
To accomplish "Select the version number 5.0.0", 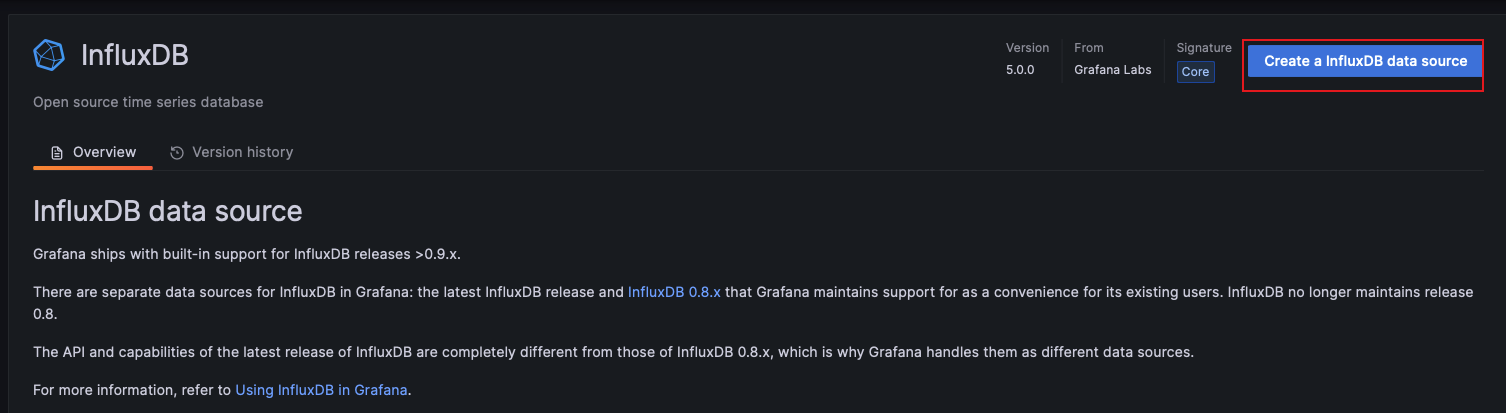I will pyautogui.click(x=1020, y=70).
